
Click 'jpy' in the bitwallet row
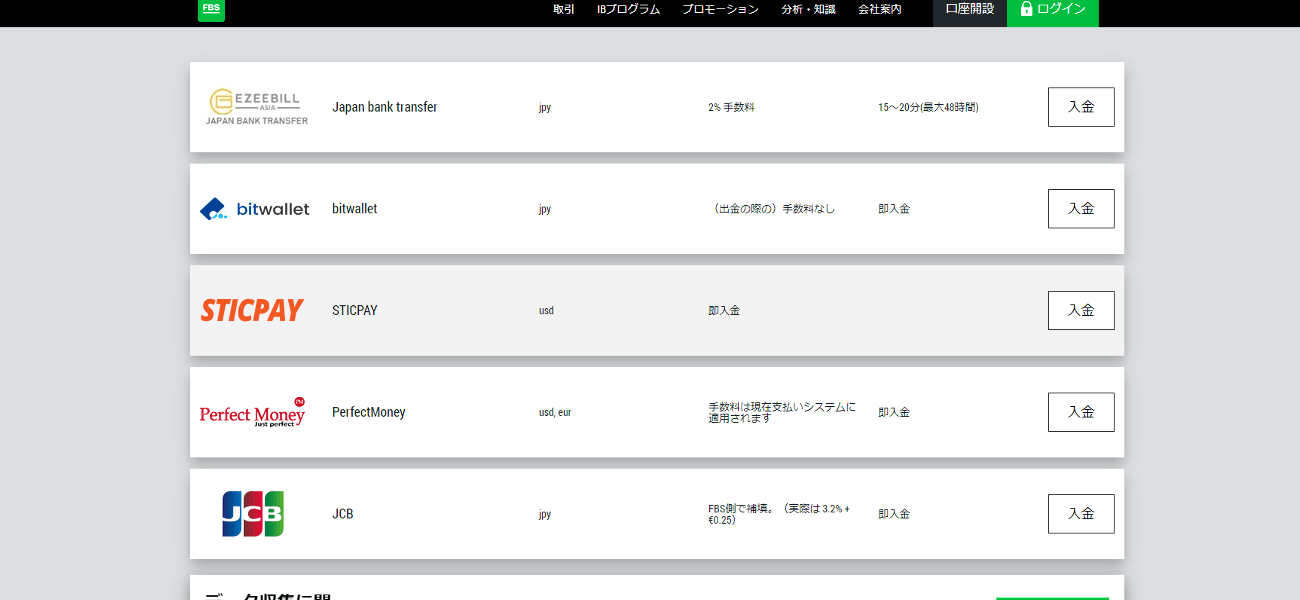pyautogui.click(x=545, y=210)
